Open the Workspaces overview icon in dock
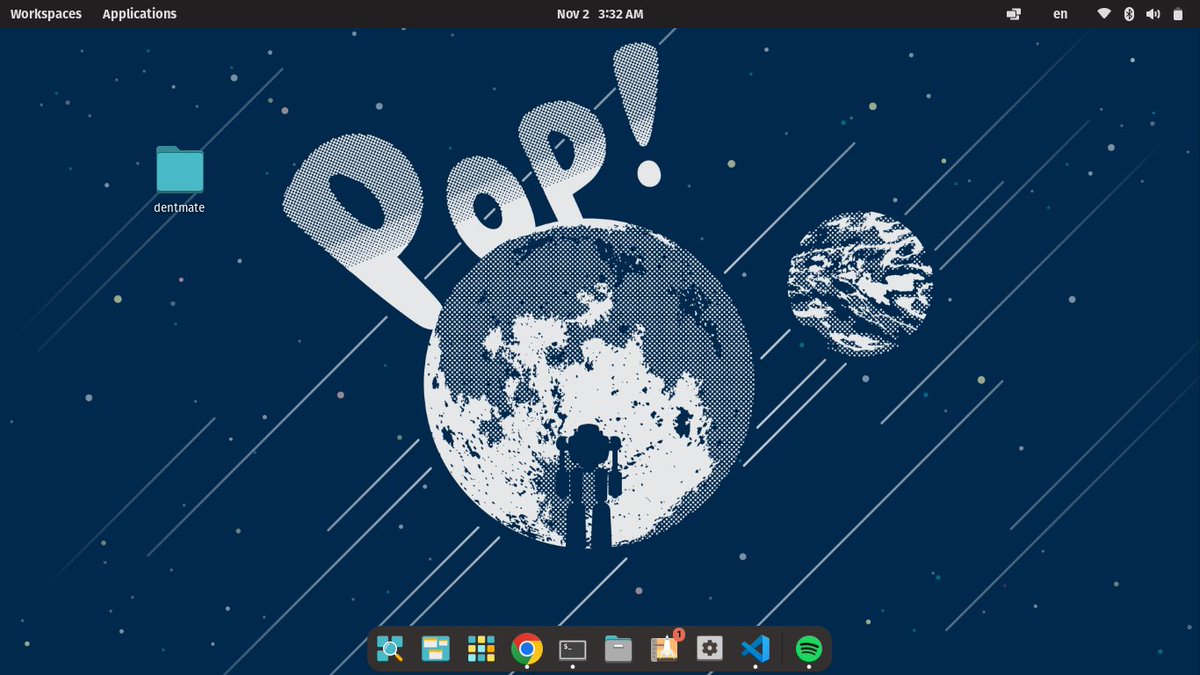 point(435,649)
